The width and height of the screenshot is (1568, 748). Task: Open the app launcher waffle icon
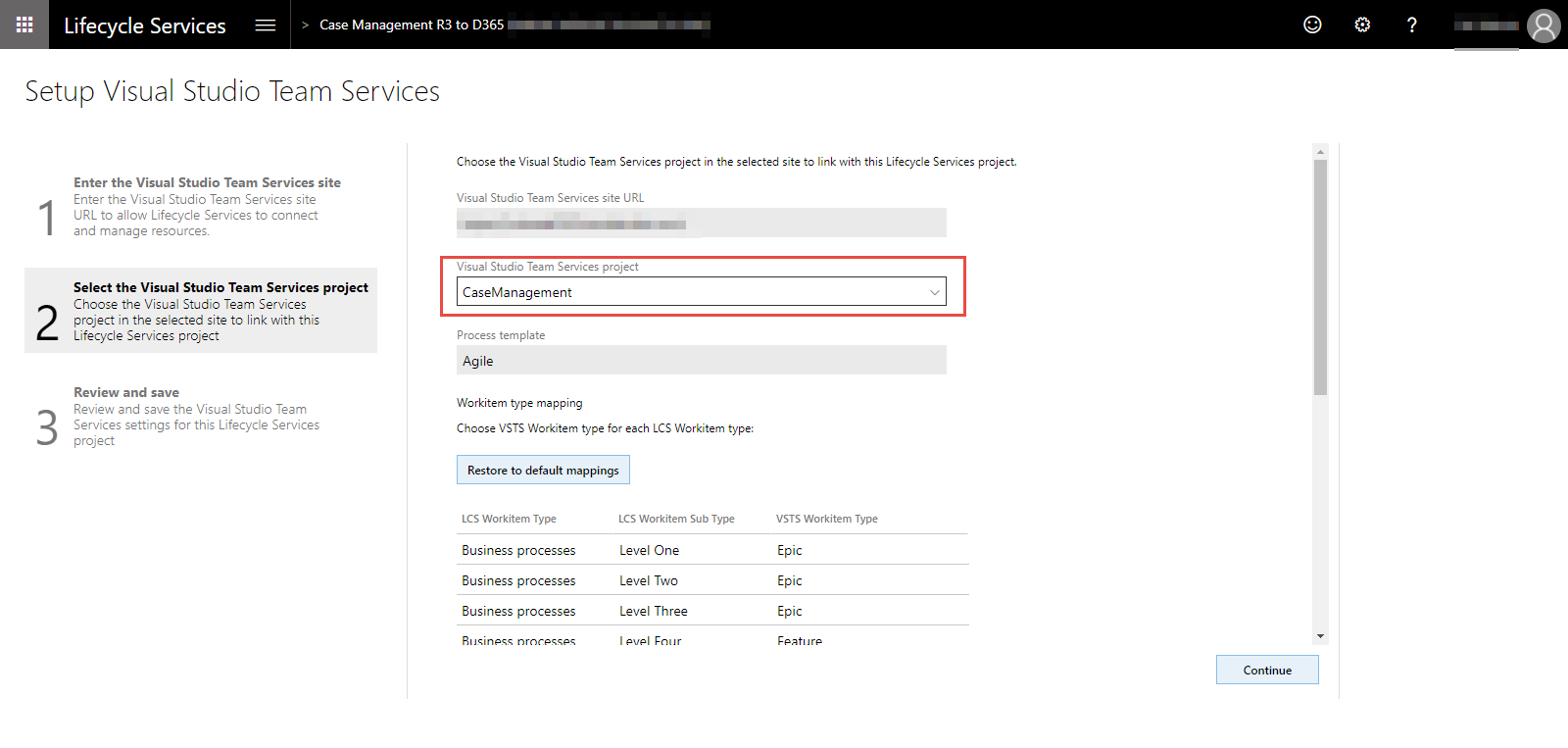[24, 25]
